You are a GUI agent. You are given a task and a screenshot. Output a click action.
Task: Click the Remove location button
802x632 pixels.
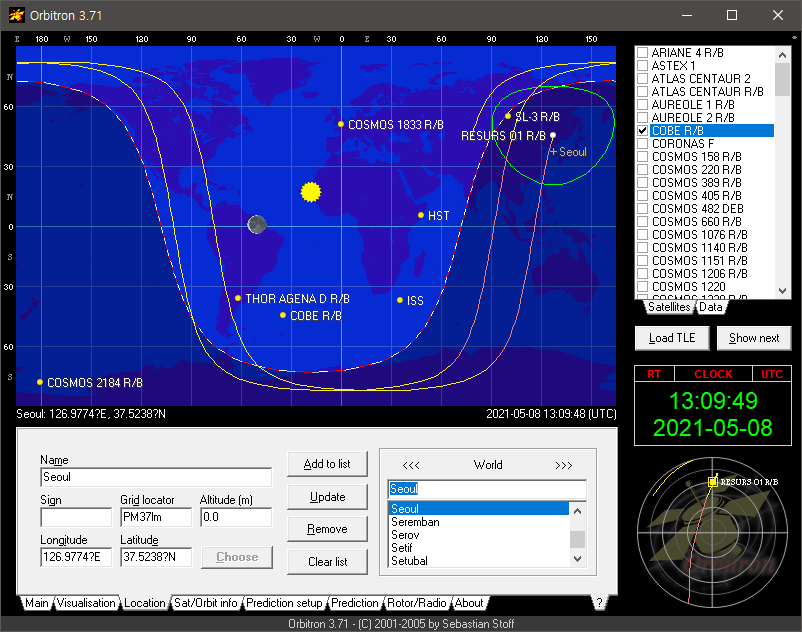coord(327,529)
